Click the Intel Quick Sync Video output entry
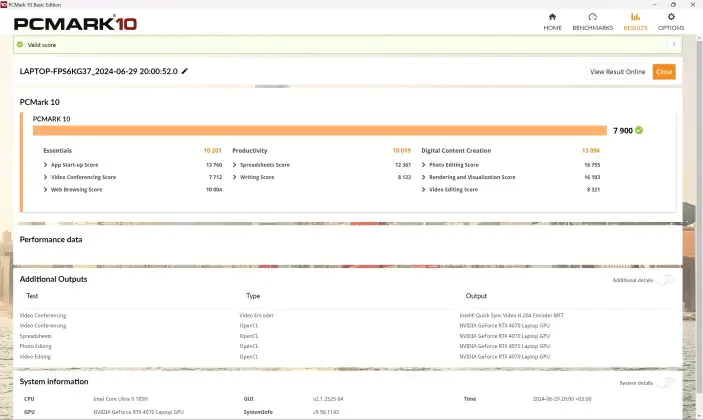The image size is (703, 420). pos(511,316)
